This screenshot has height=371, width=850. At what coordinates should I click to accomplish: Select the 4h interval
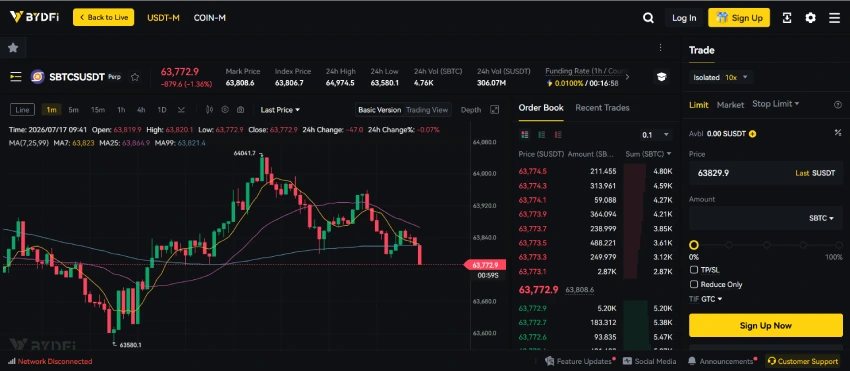coord(141,110)
